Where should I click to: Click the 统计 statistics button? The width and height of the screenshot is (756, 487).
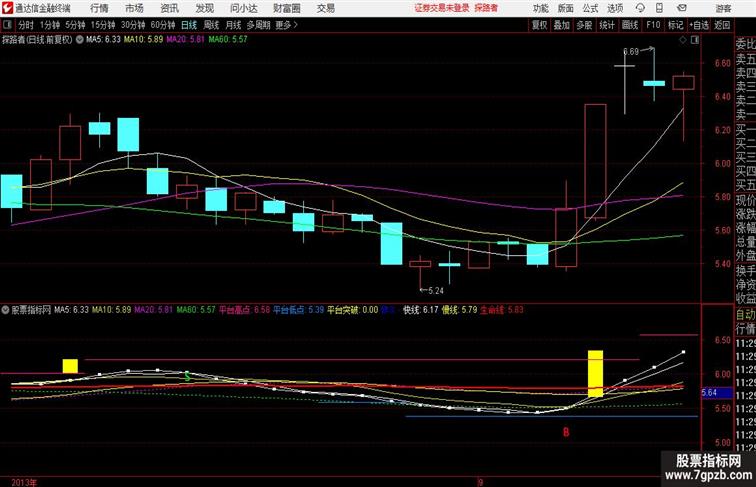[x=607, y=25]
